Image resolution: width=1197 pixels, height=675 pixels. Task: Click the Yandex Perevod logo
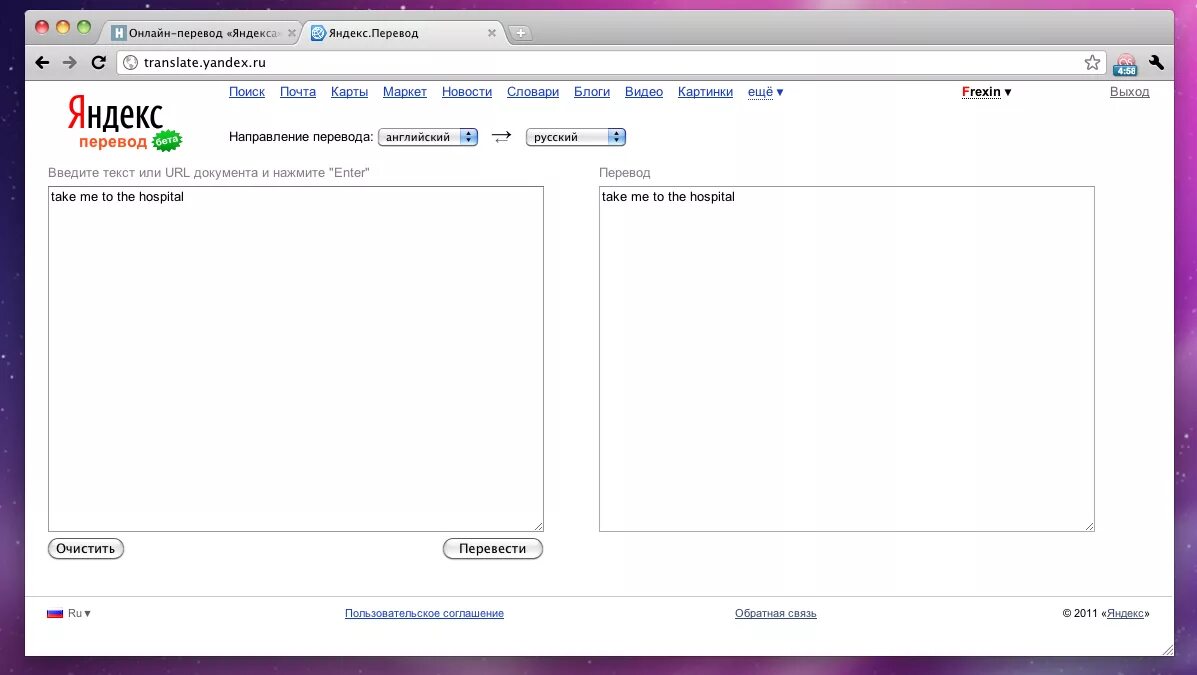pos(123,122)
